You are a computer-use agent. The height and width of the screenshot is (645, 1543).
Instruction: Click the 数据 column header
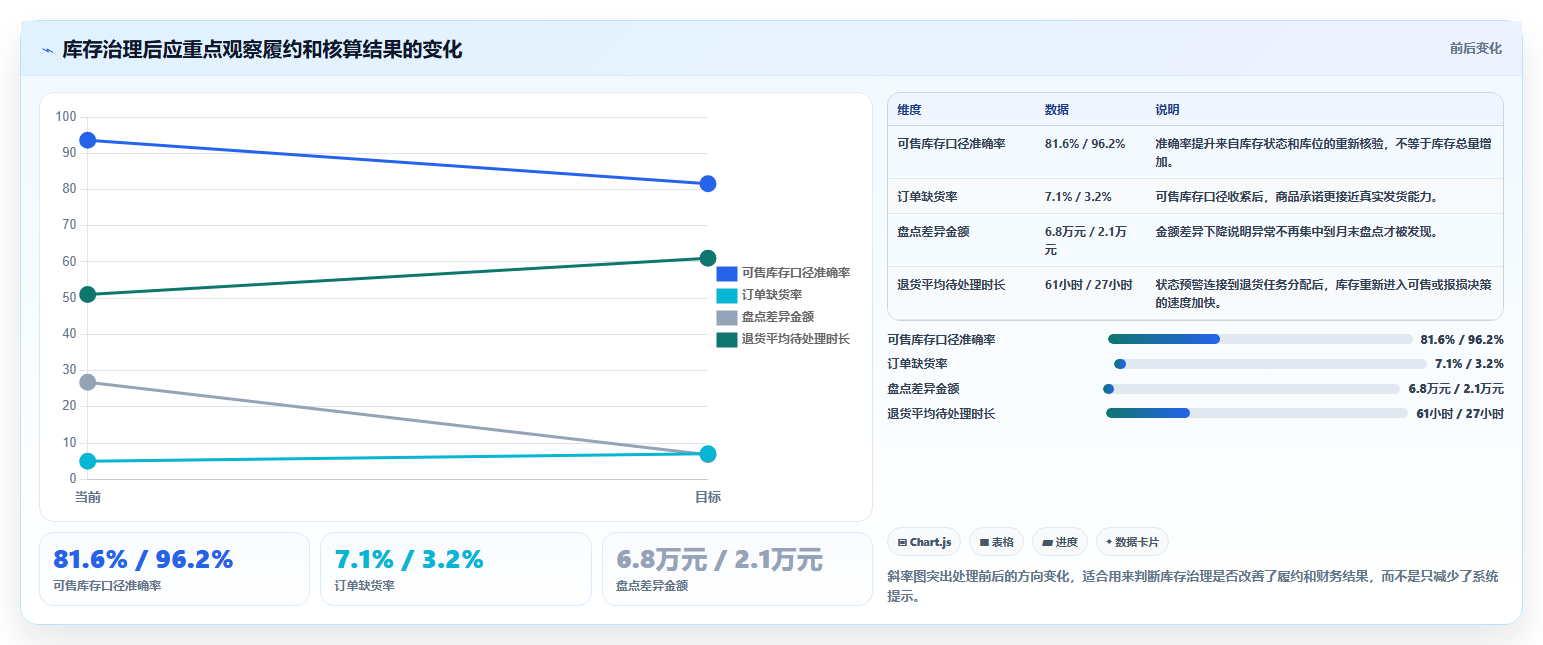tap(1057, 110)
